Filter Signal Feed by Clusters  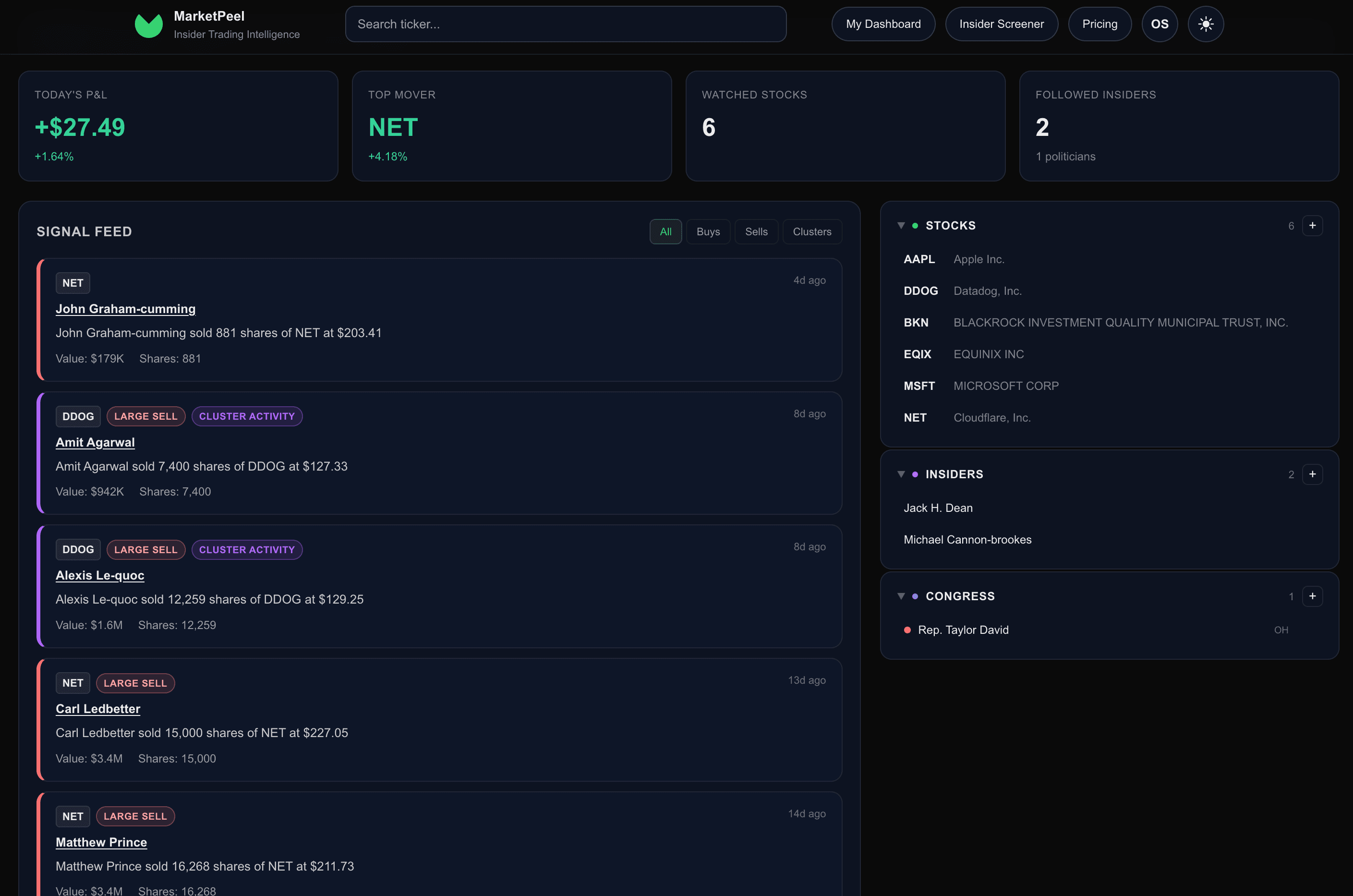click(812, 231)
